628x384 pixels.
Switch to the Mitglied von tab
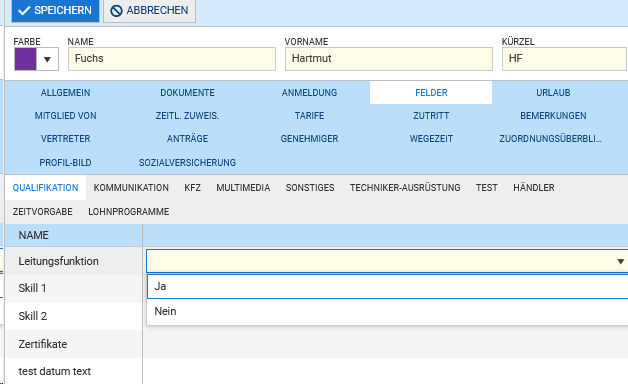click(66, 116)
